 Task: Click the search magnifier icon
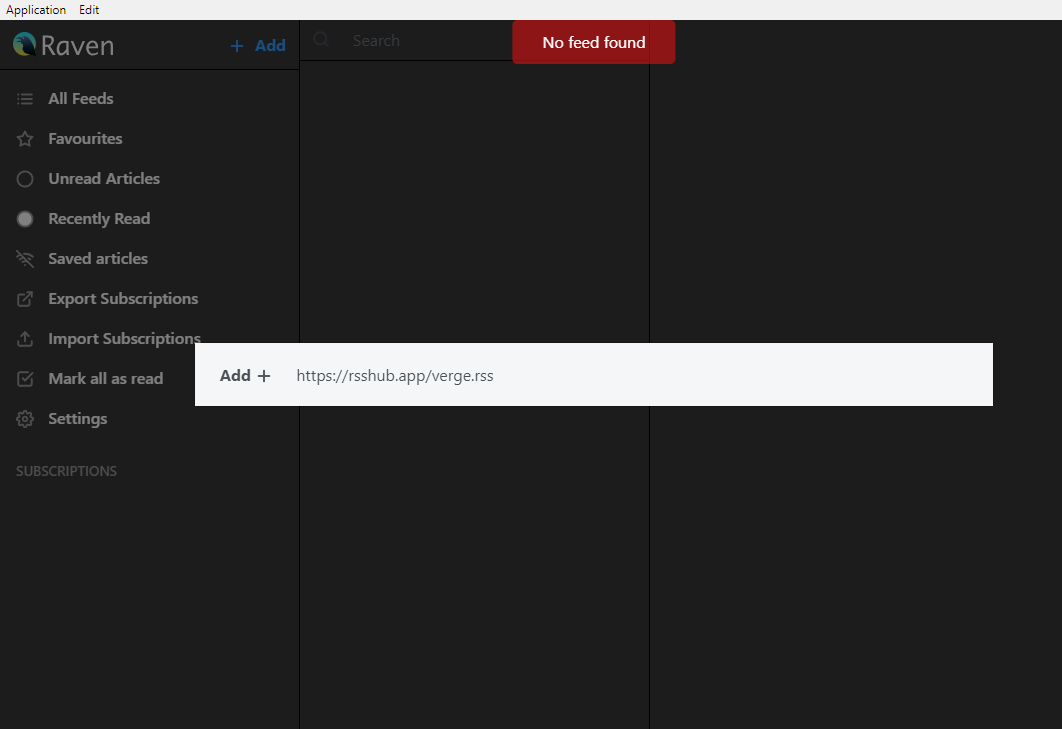click(320, 40)
